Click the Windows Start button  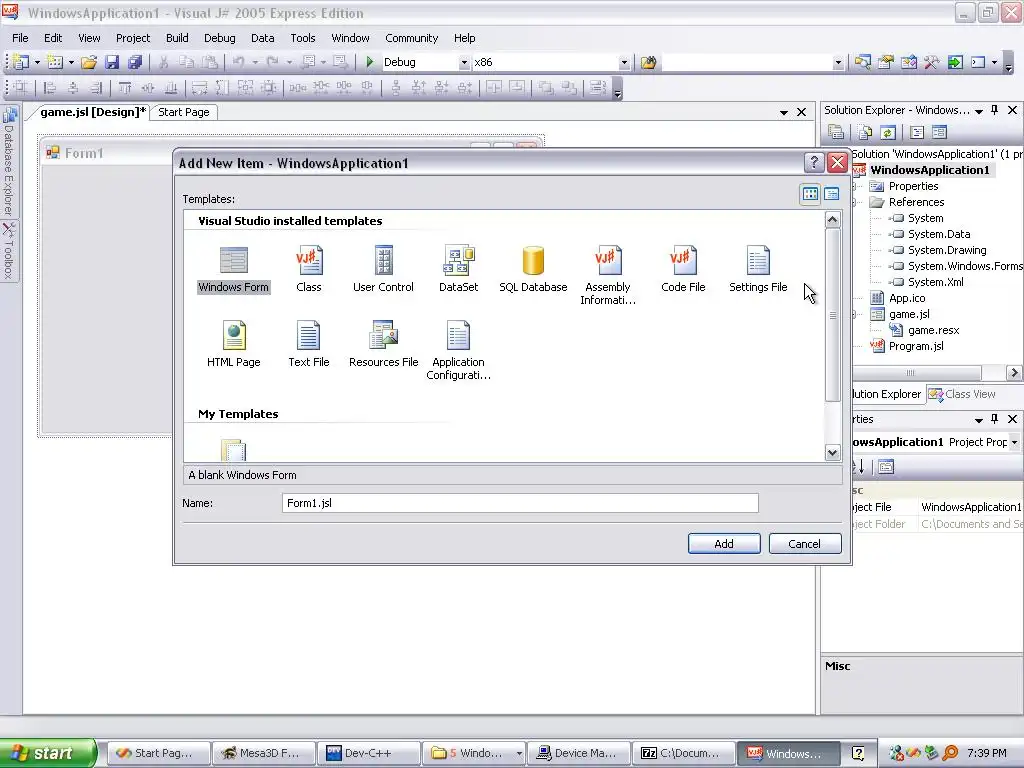tap(48, 753)
